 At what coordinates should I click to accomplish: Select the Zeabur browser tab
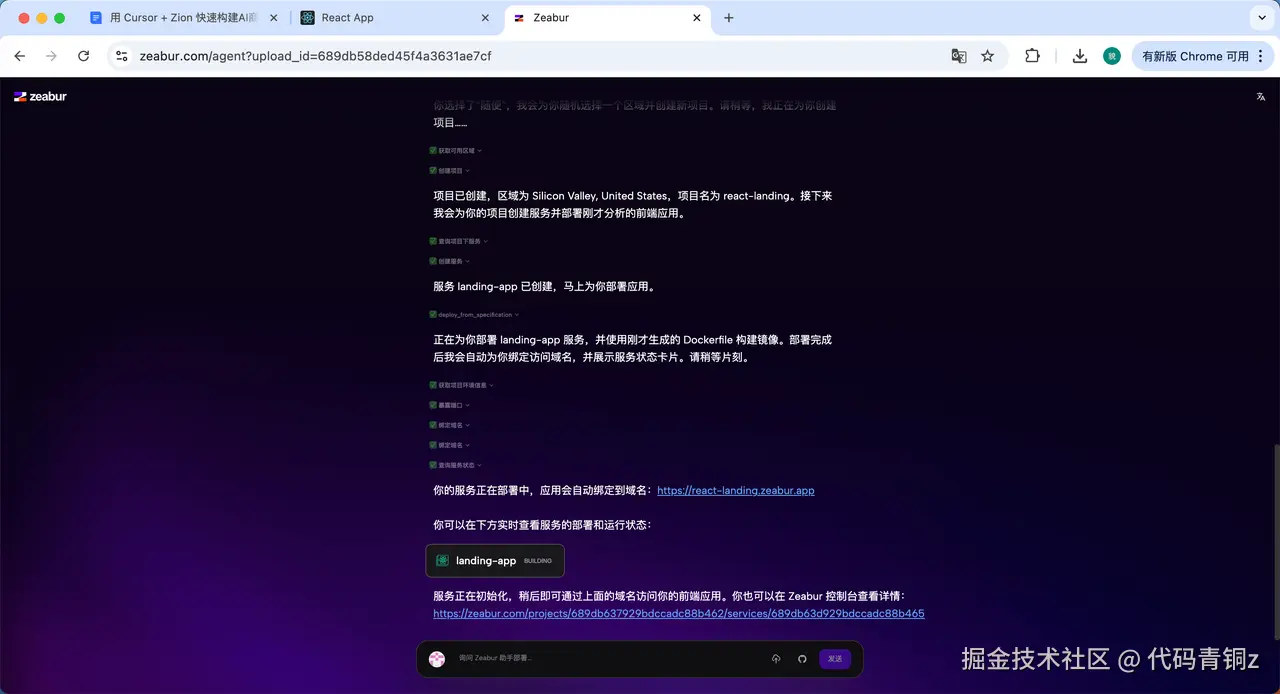pyautogui.click(x=609, y=18)
